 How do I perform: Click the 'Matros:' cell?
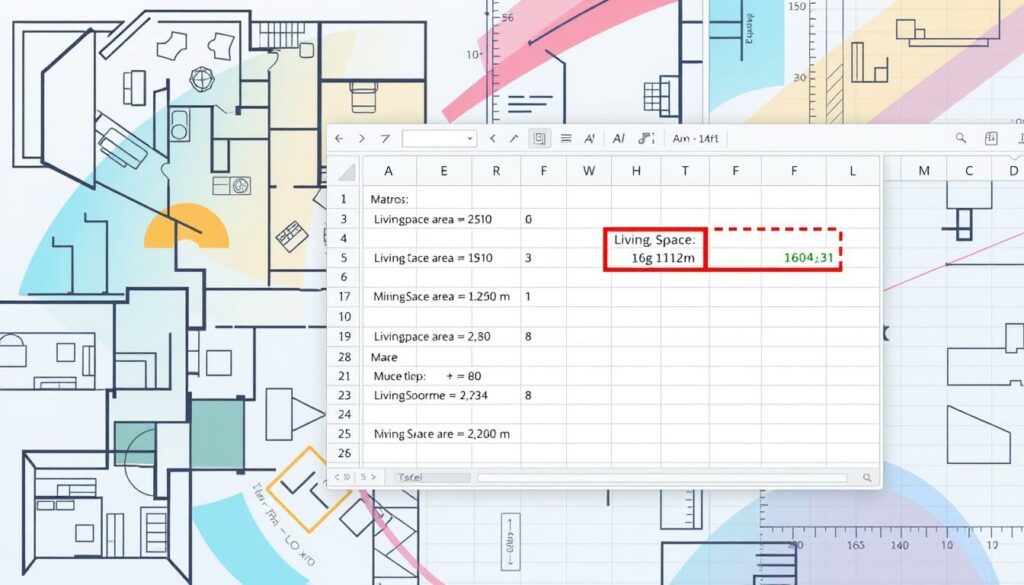click(389, 199)
